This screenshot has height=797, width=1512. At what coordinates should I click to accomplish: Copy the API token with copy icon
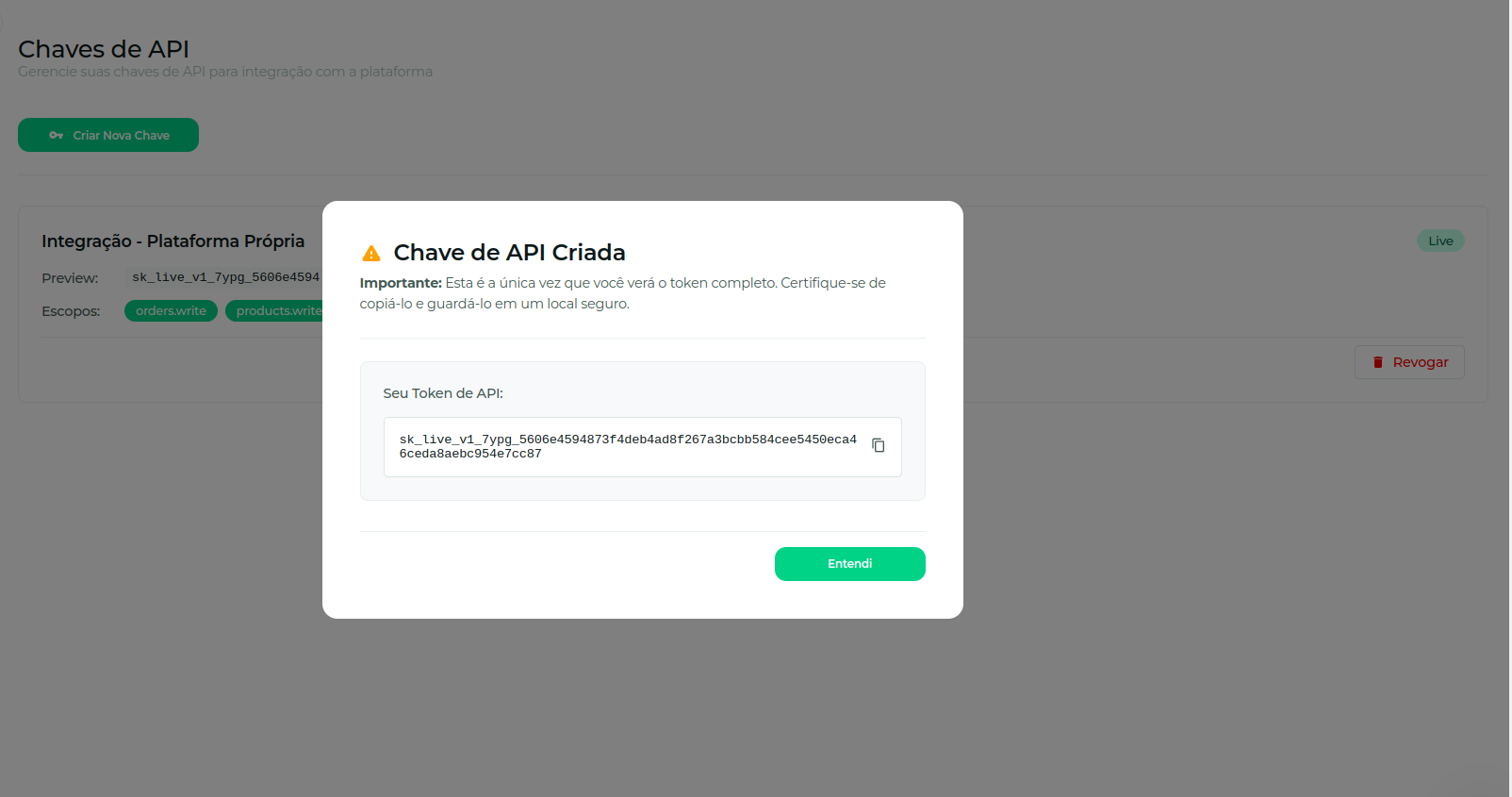click(878, 445)
